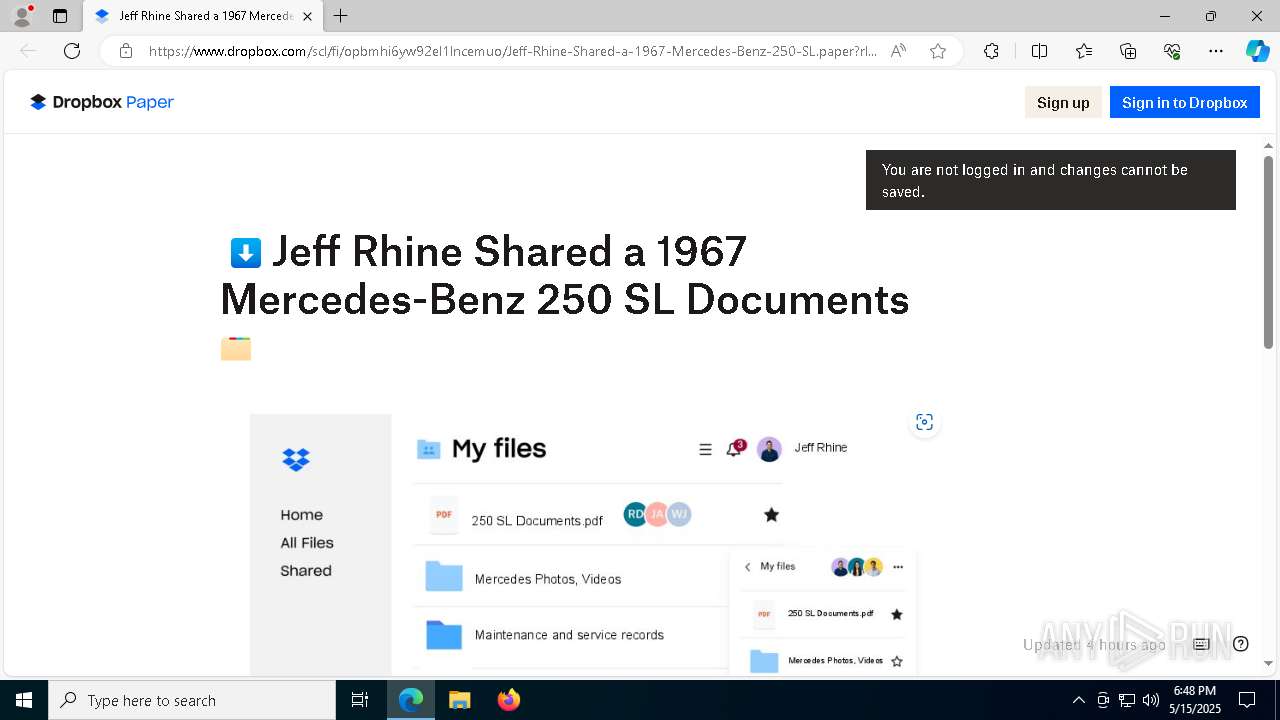Image resolution: width=1280 pixels, height=720 pixels.
Task: Click the taskbar search box
Action: coord(192,700)
